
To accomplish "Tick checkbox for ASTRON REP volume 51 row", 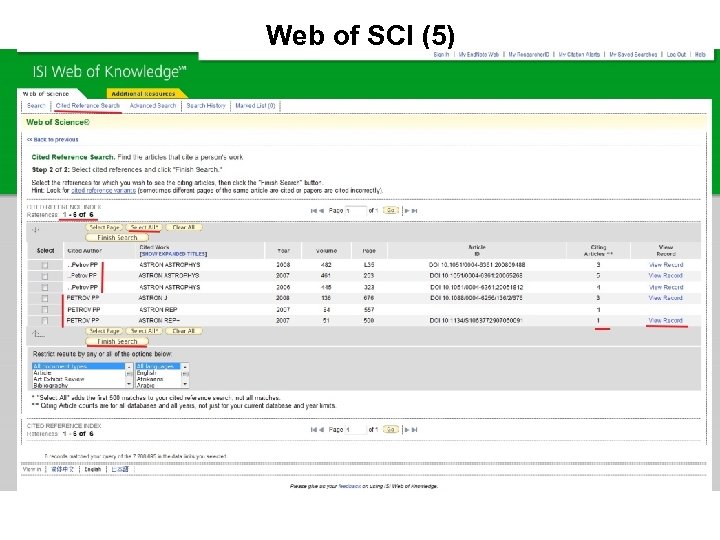I will pyautogui.click(x=45, y=321).
